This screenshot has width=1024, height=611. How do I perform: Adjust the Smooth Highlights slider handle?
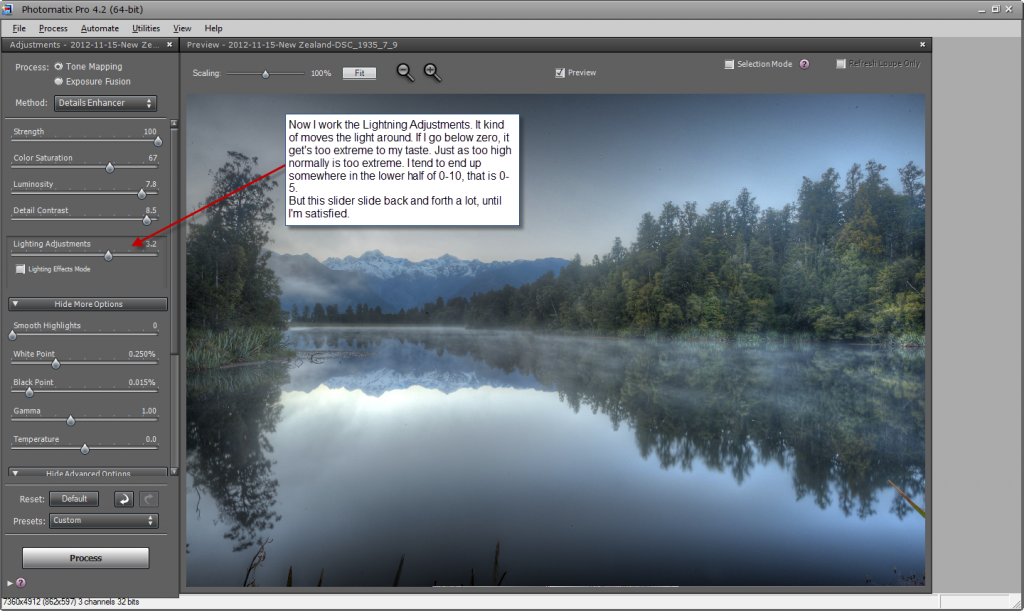point(12,336)
